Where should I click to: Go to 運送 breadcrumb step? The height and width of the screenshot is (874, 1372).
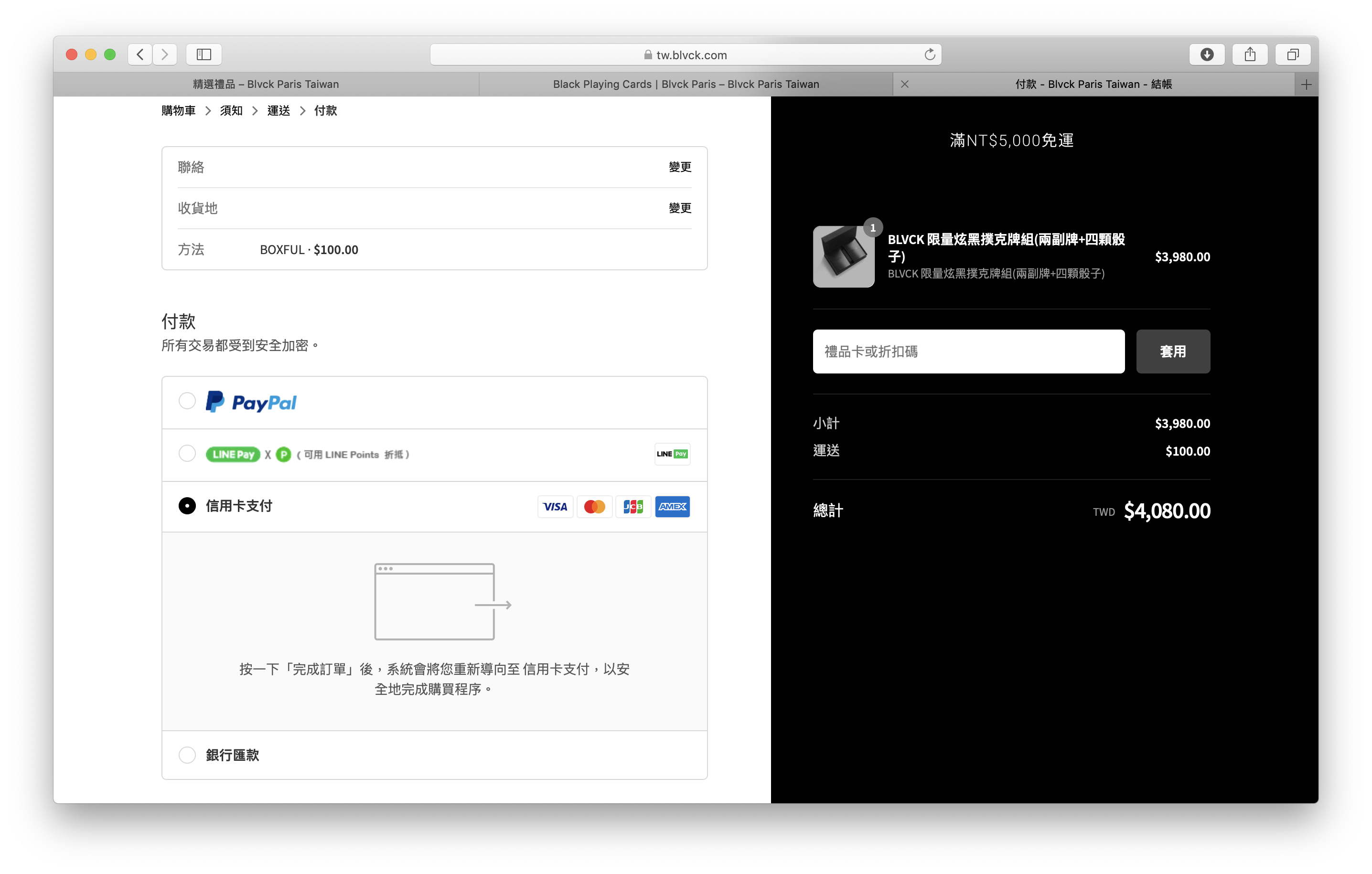click(279, 110)
